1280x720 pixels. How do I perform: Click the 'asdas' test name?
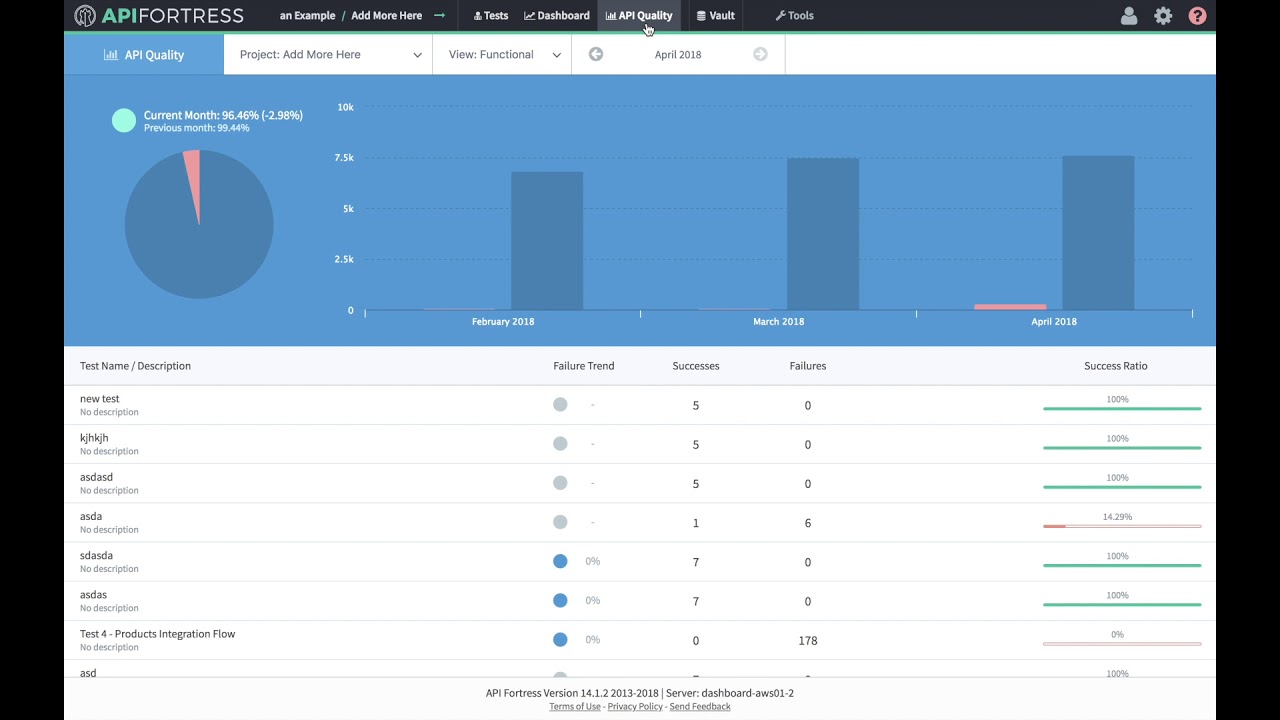[x=93, y=594]
